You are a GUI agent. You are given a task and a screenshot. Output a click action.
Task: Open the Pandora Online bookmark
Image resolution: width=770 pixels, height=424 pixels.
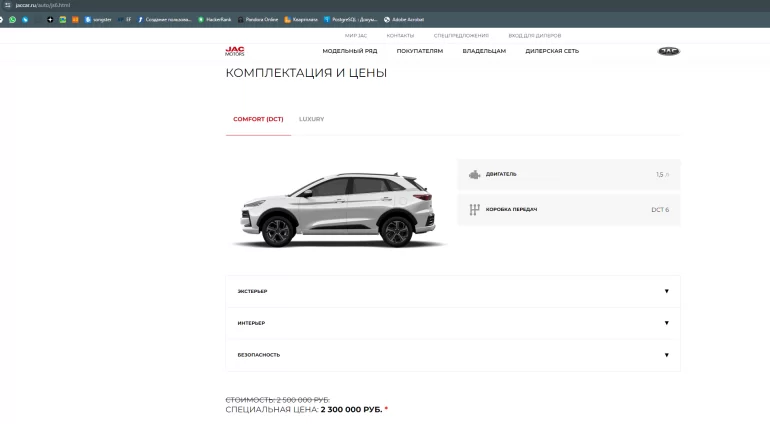tap(258, 19)
